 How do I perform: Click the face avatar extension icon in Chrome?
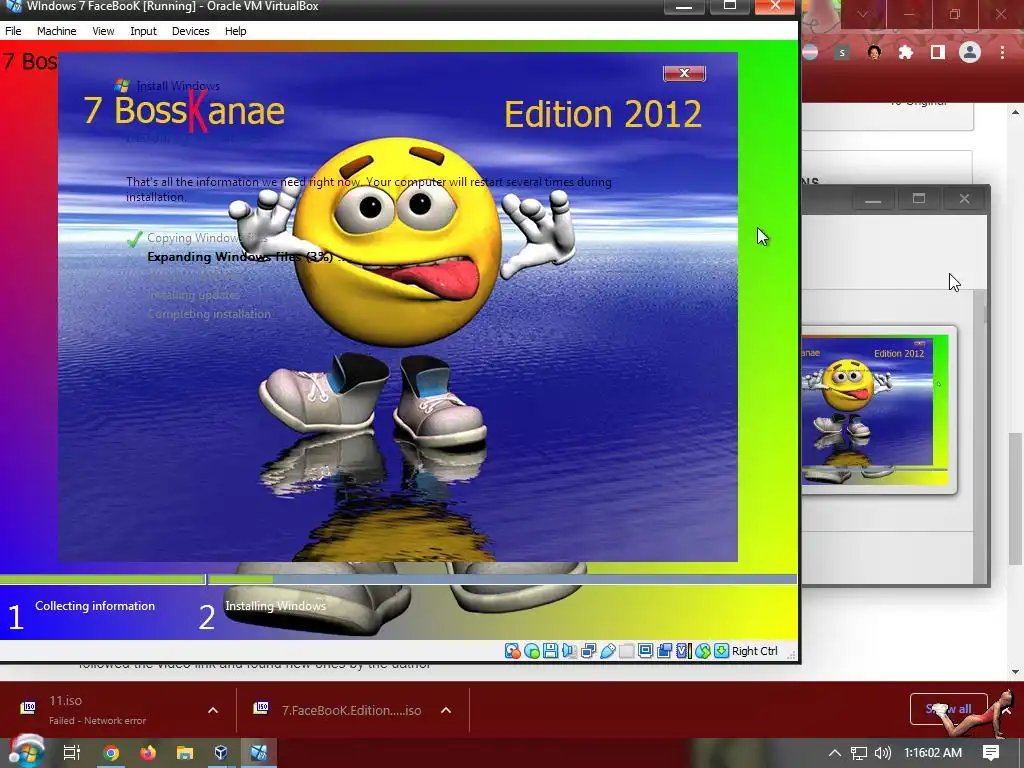(x=874, y=52)
